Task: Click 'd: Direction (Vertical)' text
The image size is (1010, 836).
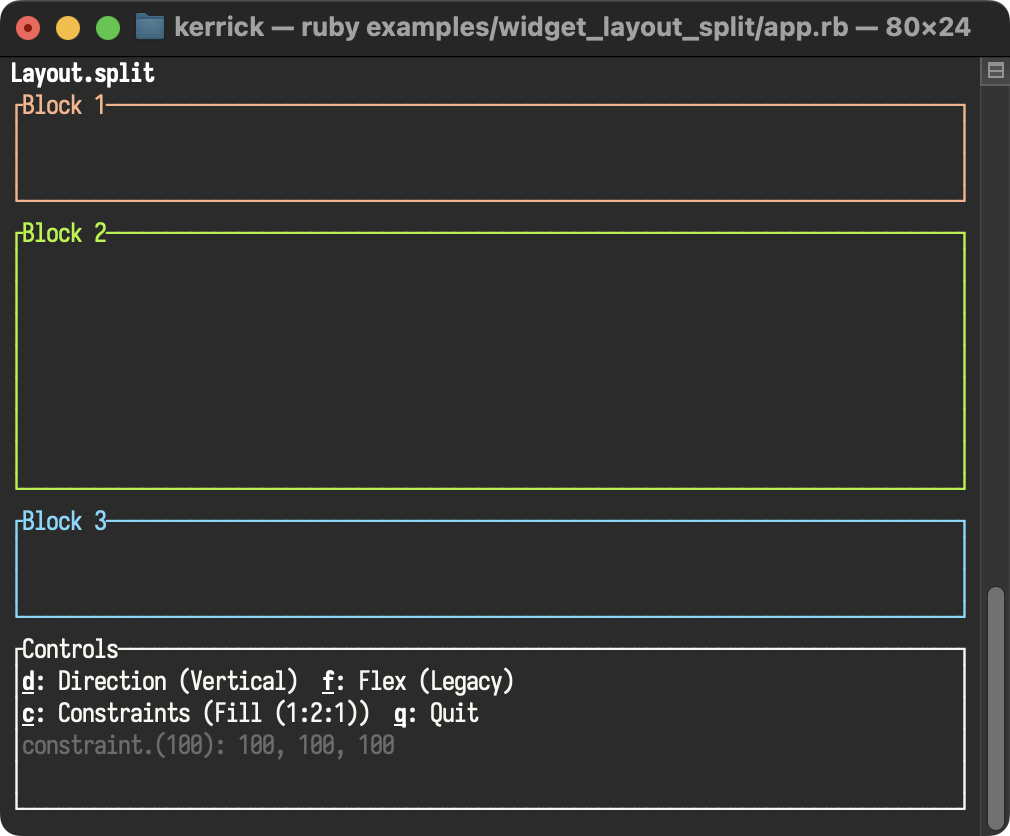Action: pos(160,681)
